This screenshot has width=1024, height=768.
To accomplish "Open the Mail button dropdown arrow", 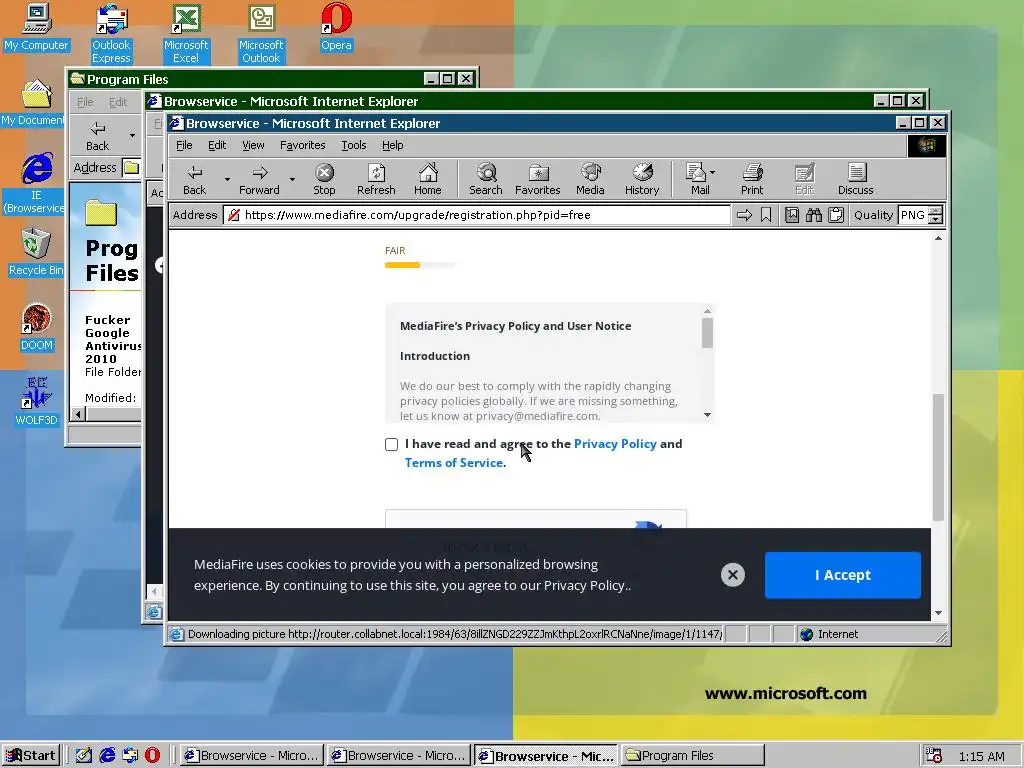I will pyautogui.click(x=712, y=172).
